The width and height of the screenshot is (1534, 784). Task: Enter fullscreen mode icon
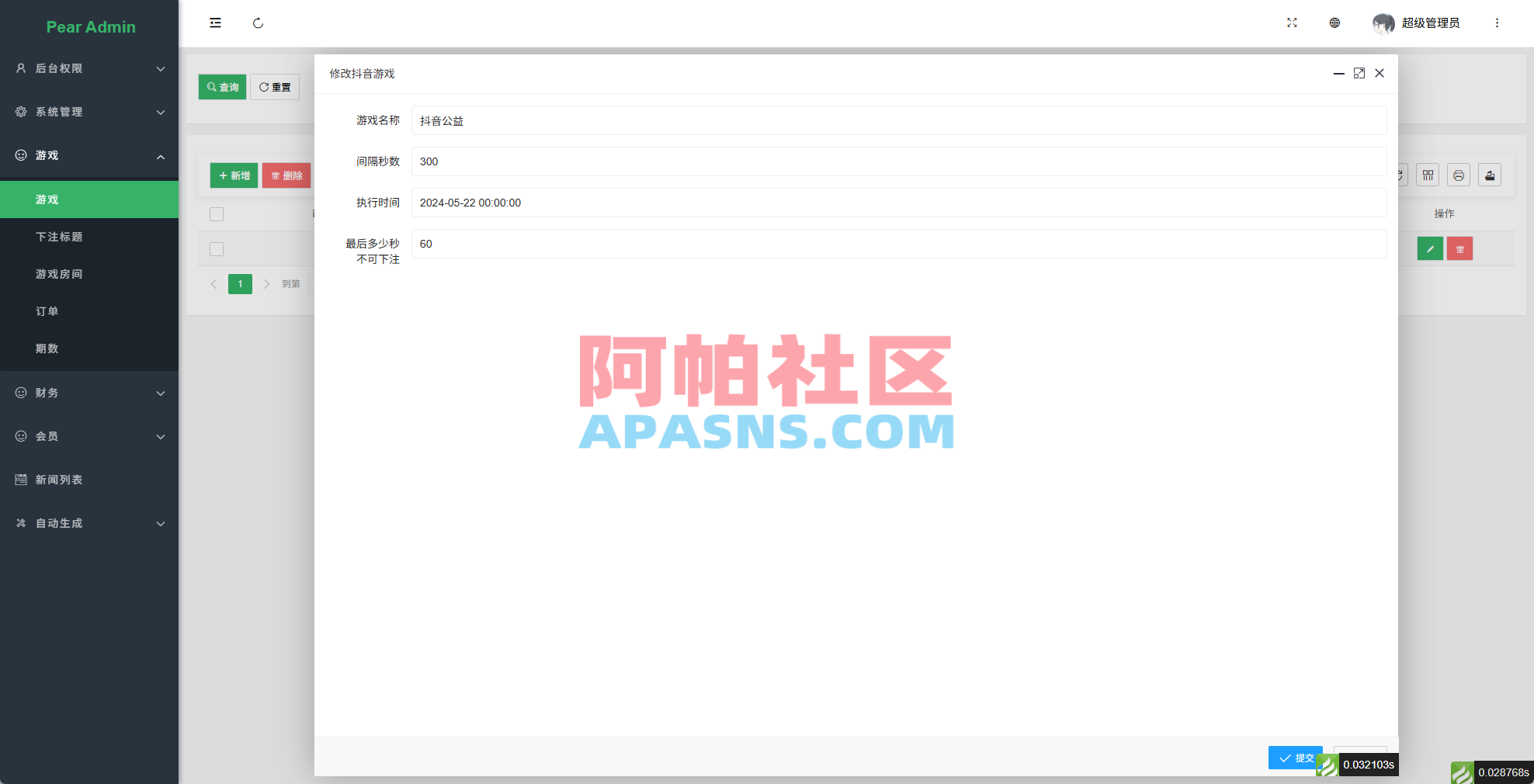[x=1292, y=23]
